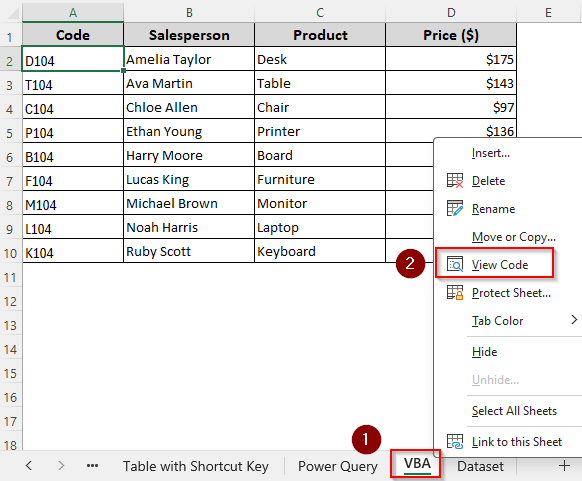The width and height of the screenshot is (582, 481).
Task: Add a new sheet with plus icon
Action: pyautogui.click(x=564, y=466)
